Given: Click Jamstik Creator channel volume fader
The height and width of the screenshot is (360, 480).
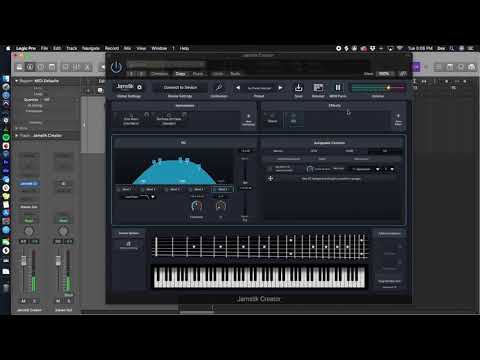Looking at the screenshot, I should (24, 261).
